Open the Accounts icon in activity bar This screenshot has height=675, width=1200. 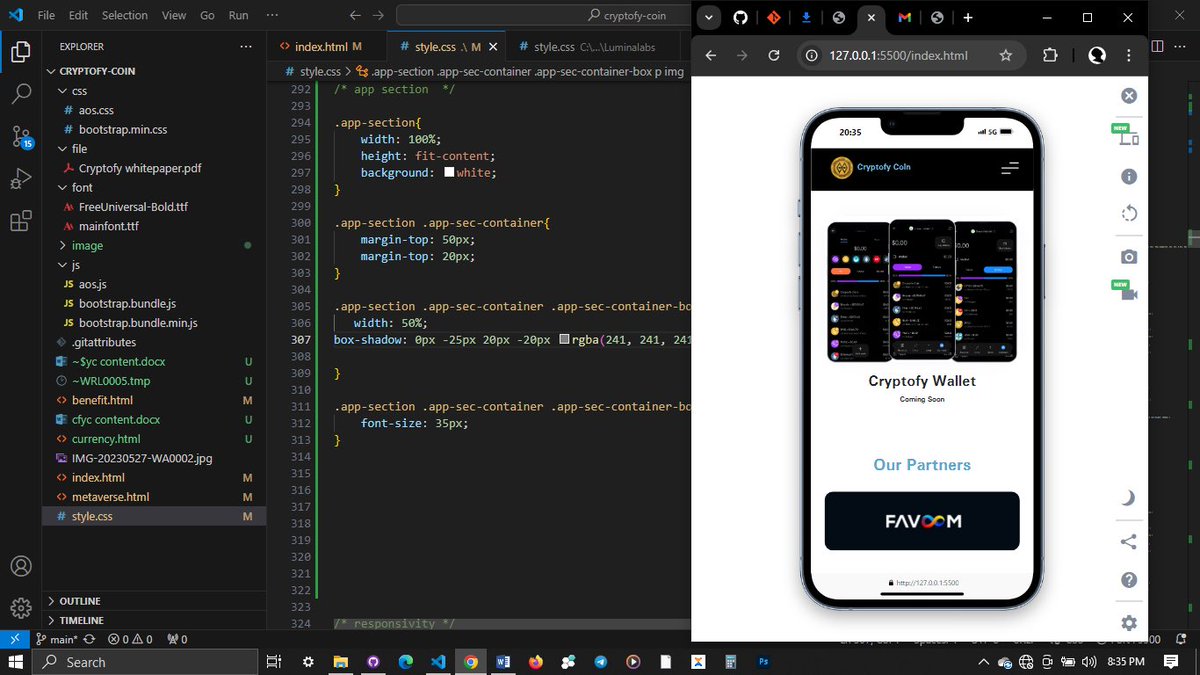point(21,566)
